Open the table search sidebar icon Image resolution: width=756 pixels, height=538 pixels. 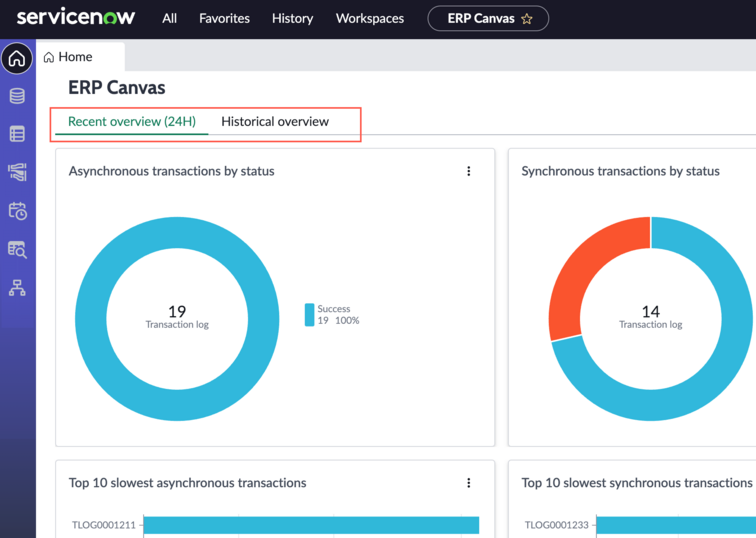[17, 249]
